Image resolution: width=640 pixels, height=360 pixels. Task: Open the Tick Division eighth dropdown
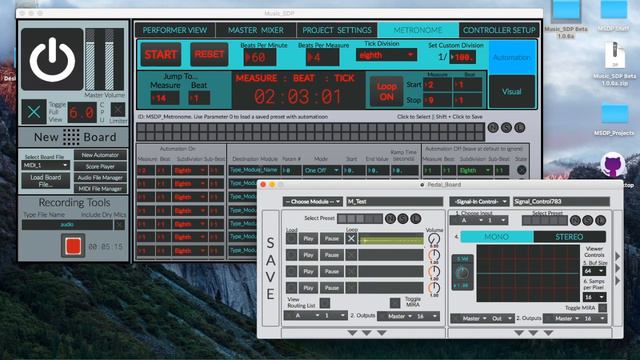pyautogui.click(x=386, y=55)
